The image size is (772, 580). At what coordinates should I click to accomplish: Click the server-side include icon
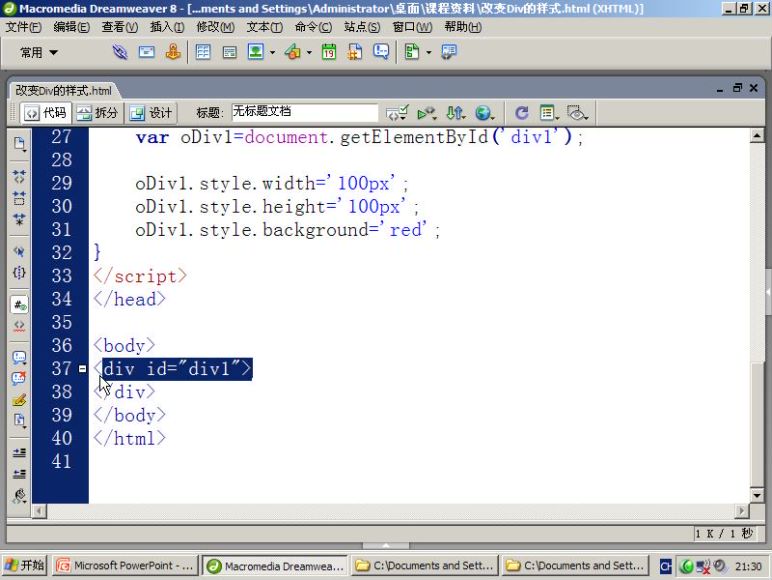(x=354, y=52)
